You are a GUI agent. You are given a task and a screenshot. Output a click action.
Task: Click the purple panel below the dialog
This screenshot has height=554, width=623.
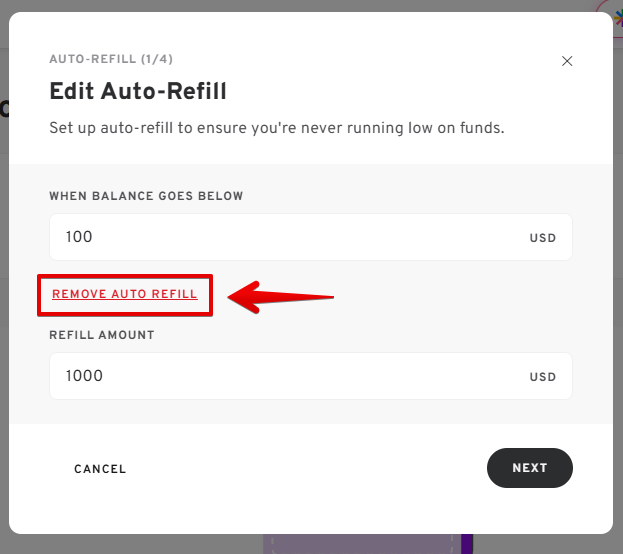click(x=360, y=543)
